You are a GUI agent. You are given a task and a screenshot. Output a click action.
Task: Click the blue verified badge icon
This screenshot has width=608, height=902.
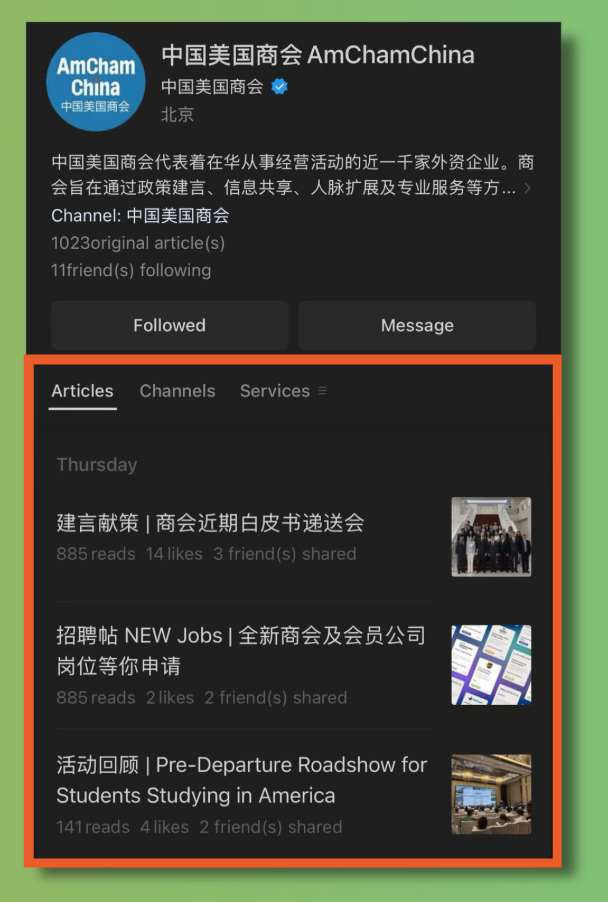(280, 87)
